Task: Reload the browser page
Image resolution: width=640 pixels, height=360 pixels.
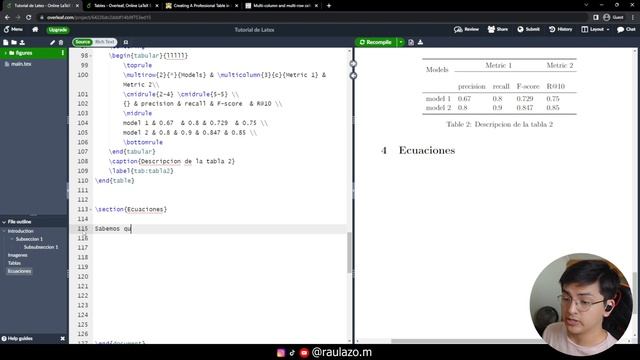Action: 29,18
